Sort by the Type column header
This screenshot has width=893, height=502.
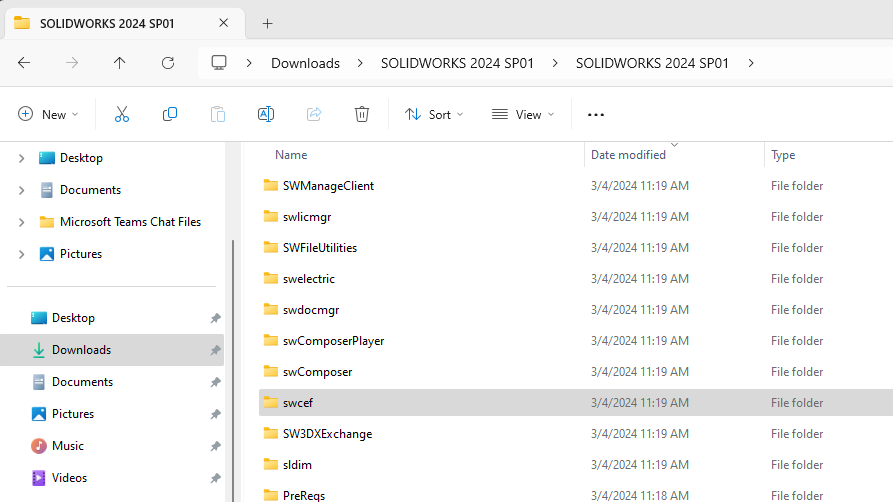783,155
